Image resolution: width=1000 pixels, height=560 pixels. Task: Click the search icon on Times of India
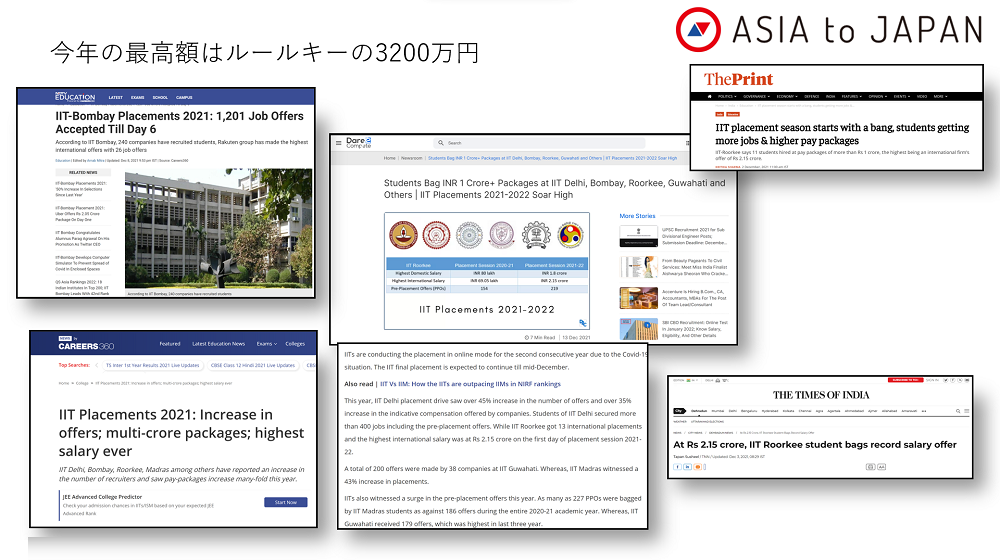click(x=958, y=411)
